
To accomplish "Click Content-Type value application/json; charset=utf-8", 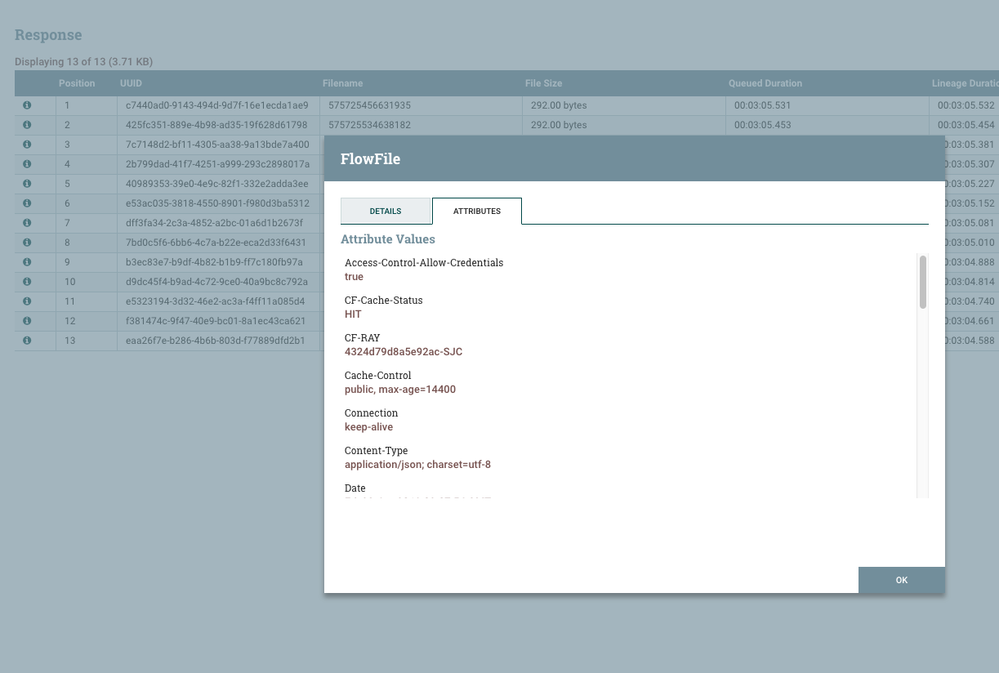I will (x=418, y=465).
